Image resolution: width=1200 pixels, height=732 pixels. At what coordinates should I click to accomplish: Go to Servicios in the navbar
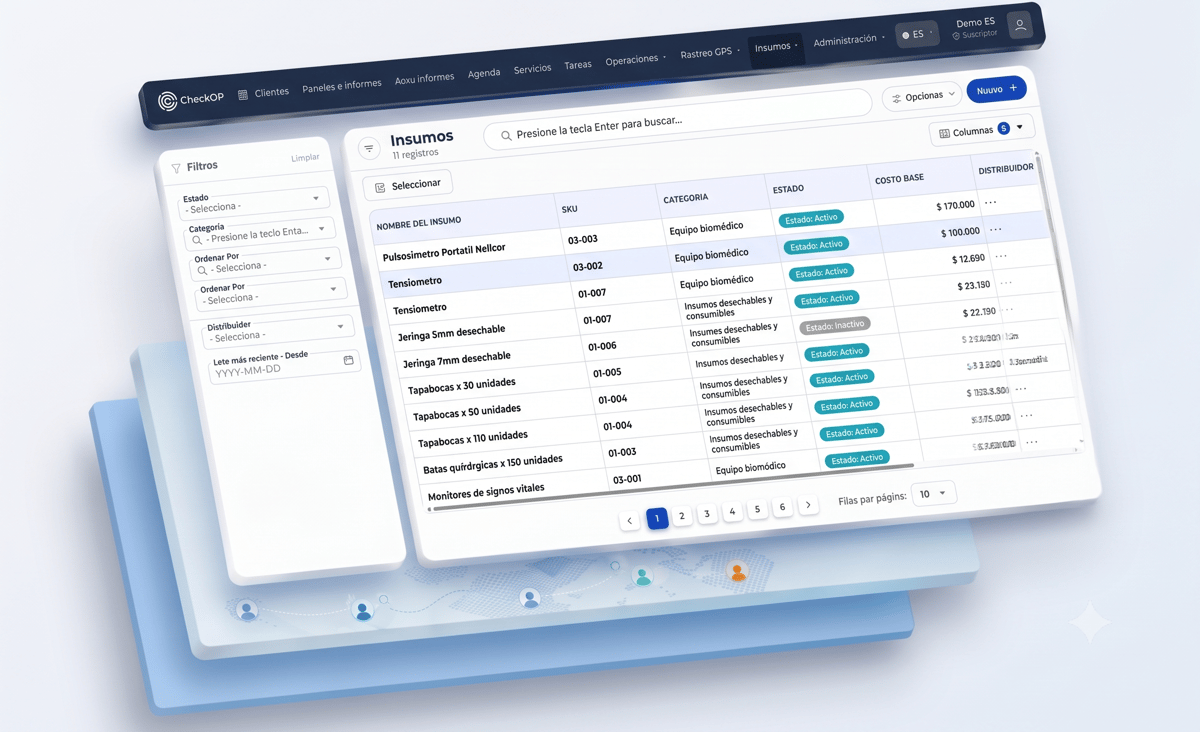532,69
